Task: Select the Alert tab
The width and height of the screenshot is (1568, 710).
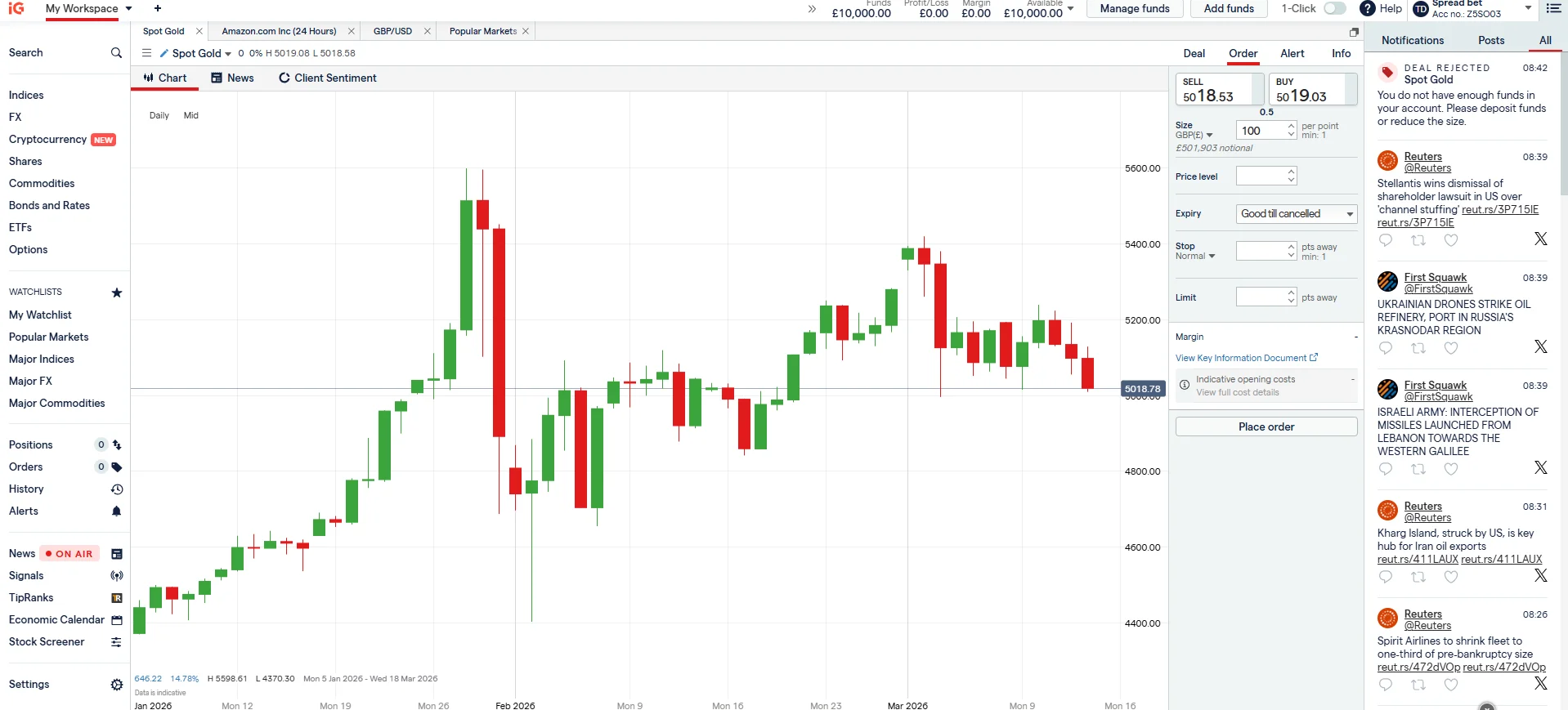Action: [1292, 54]
